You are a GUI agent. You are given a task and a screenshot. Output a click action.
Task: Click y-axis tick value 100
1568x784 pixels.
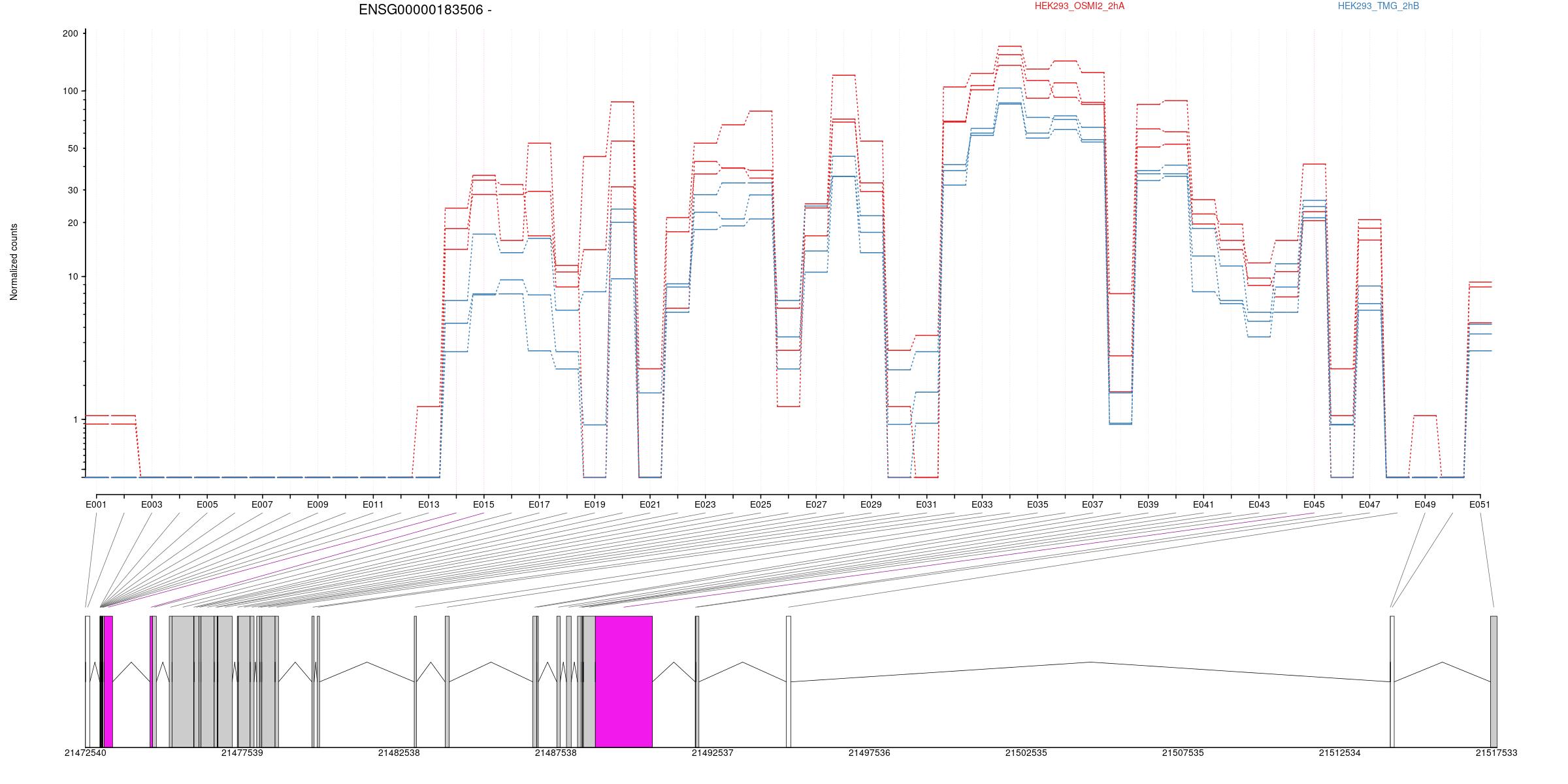point(71,91)
